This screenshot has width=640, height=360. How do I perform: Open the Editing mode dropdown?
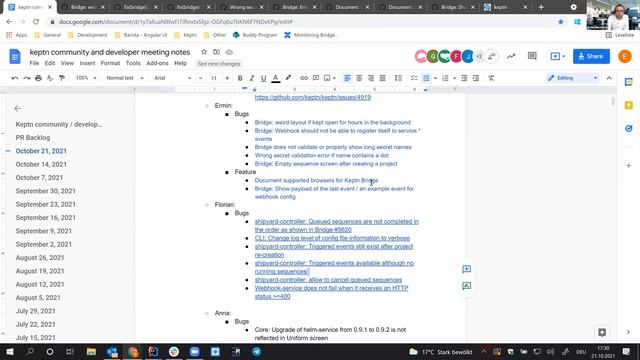point(572,78)
